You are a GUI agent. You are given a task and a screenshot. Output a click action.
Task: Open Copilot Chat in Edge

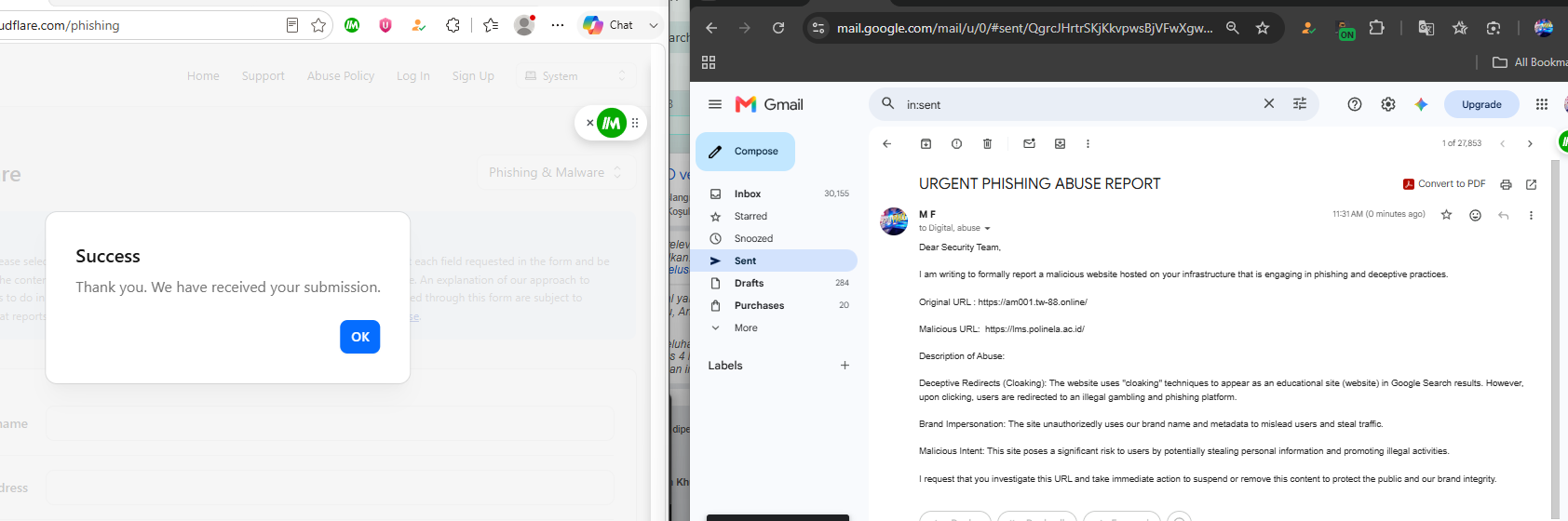608,25
